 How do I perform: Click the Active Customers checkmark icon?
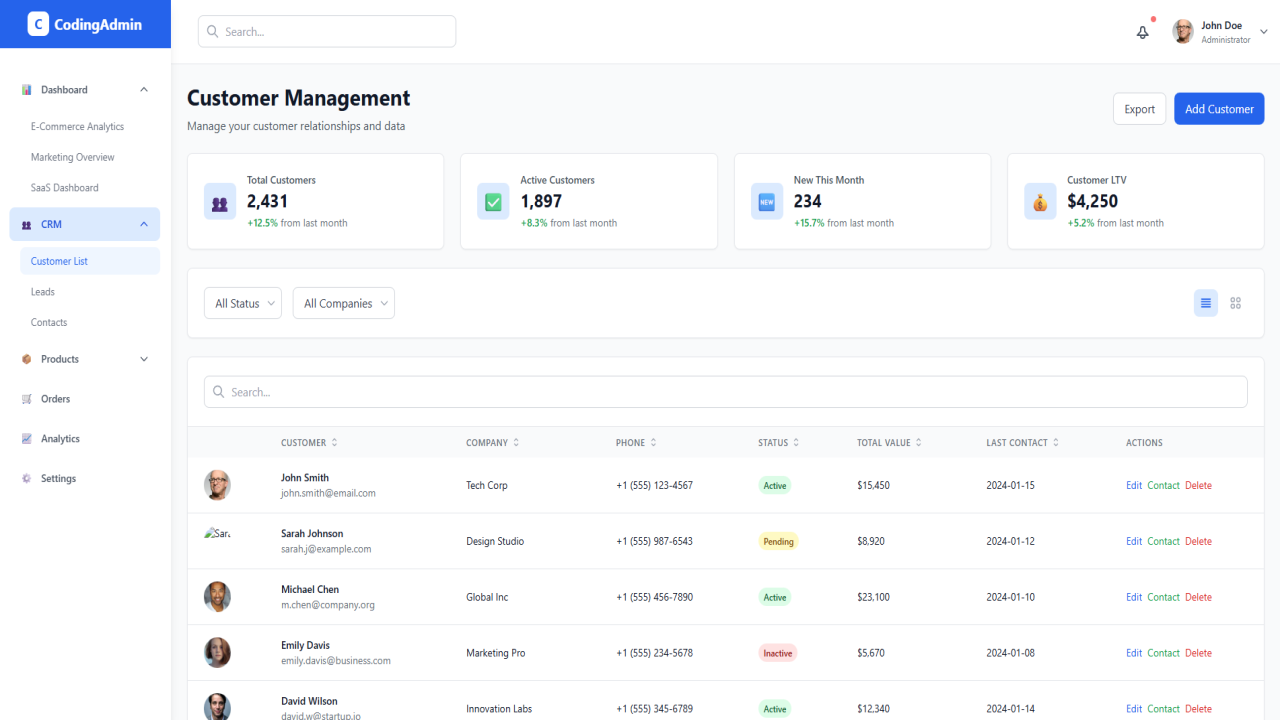coord(493,201)
